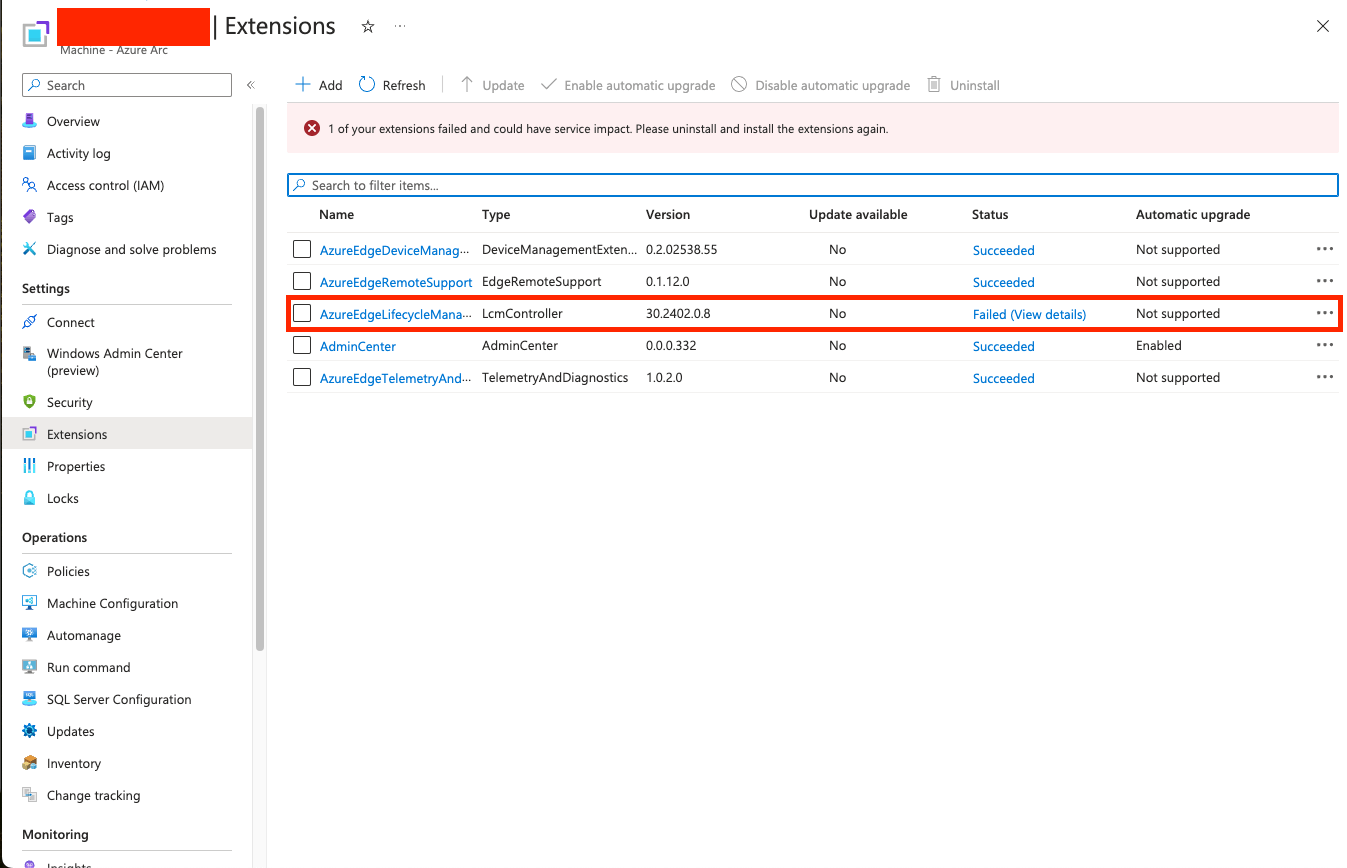This screenshot has height=868, width=1347.
Task: Click Add in the toolbar
Action: pyautogui.click(x=319, y=85)
